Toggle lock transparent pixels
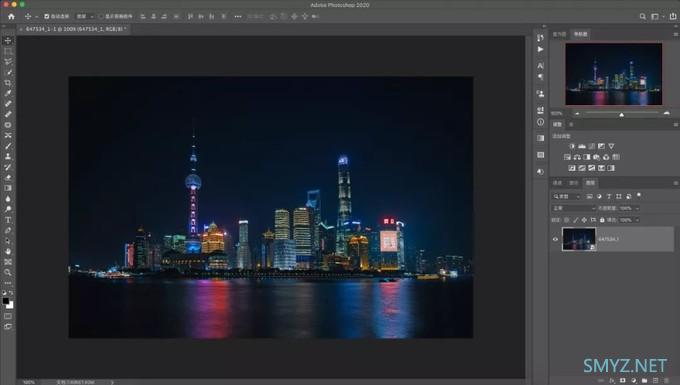680x385 pixels. [567, 220]
